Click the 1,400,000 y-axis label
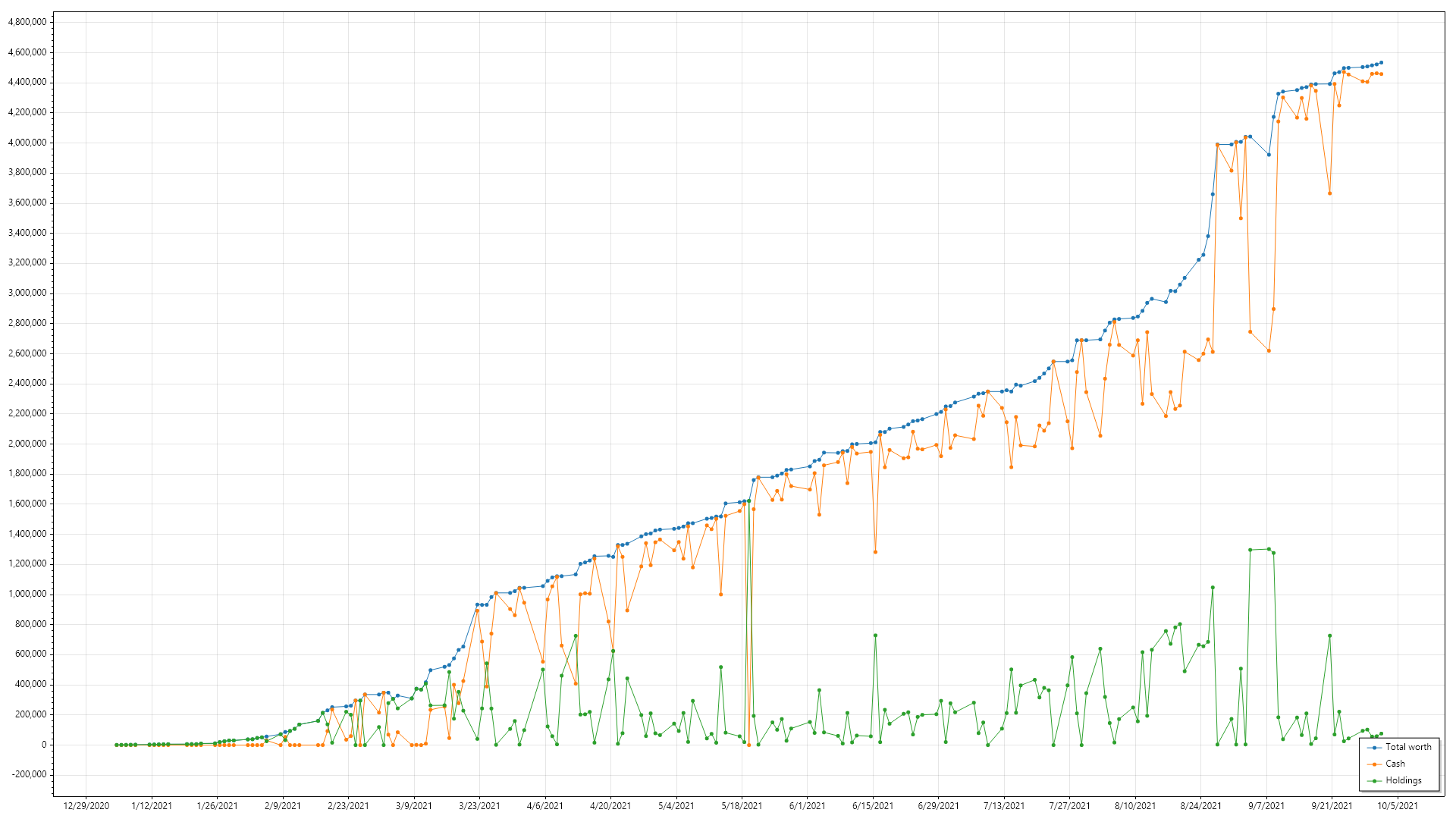 tap(27, 534)
